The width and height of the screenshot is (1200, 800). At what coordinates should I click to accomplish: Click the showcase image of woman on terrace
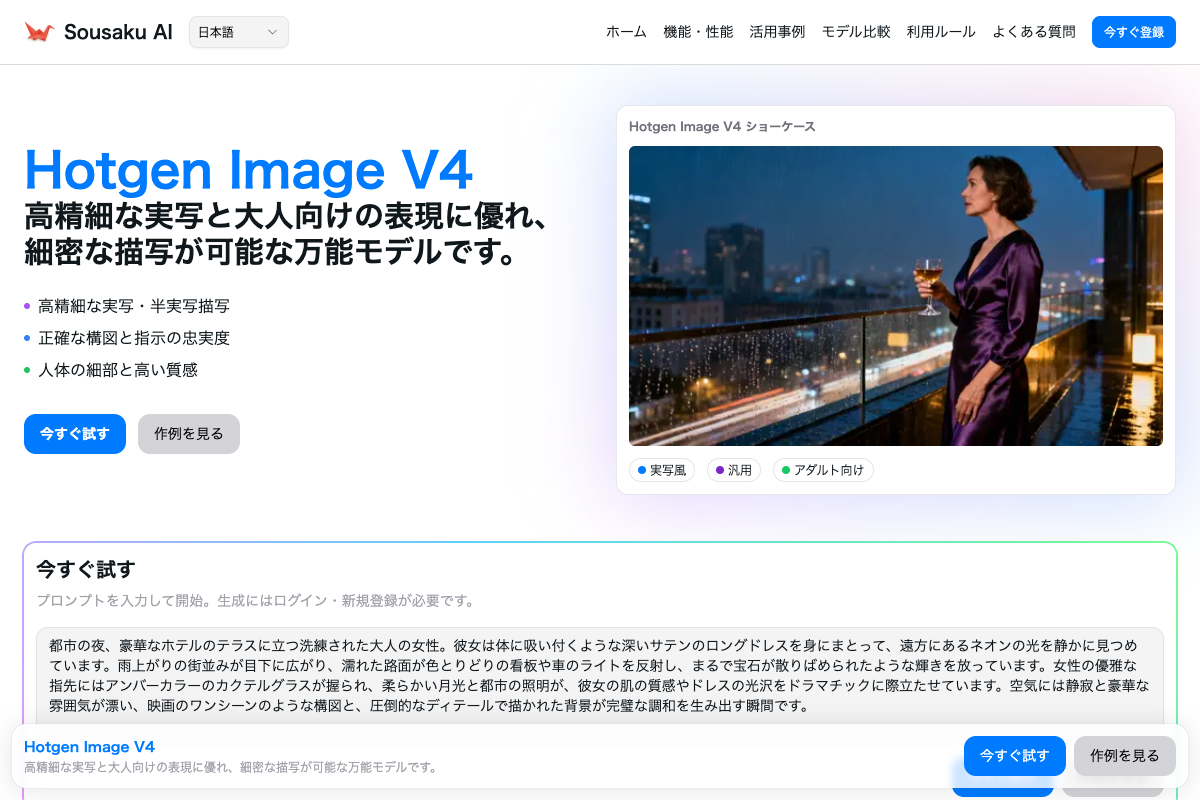pos(895,296)
